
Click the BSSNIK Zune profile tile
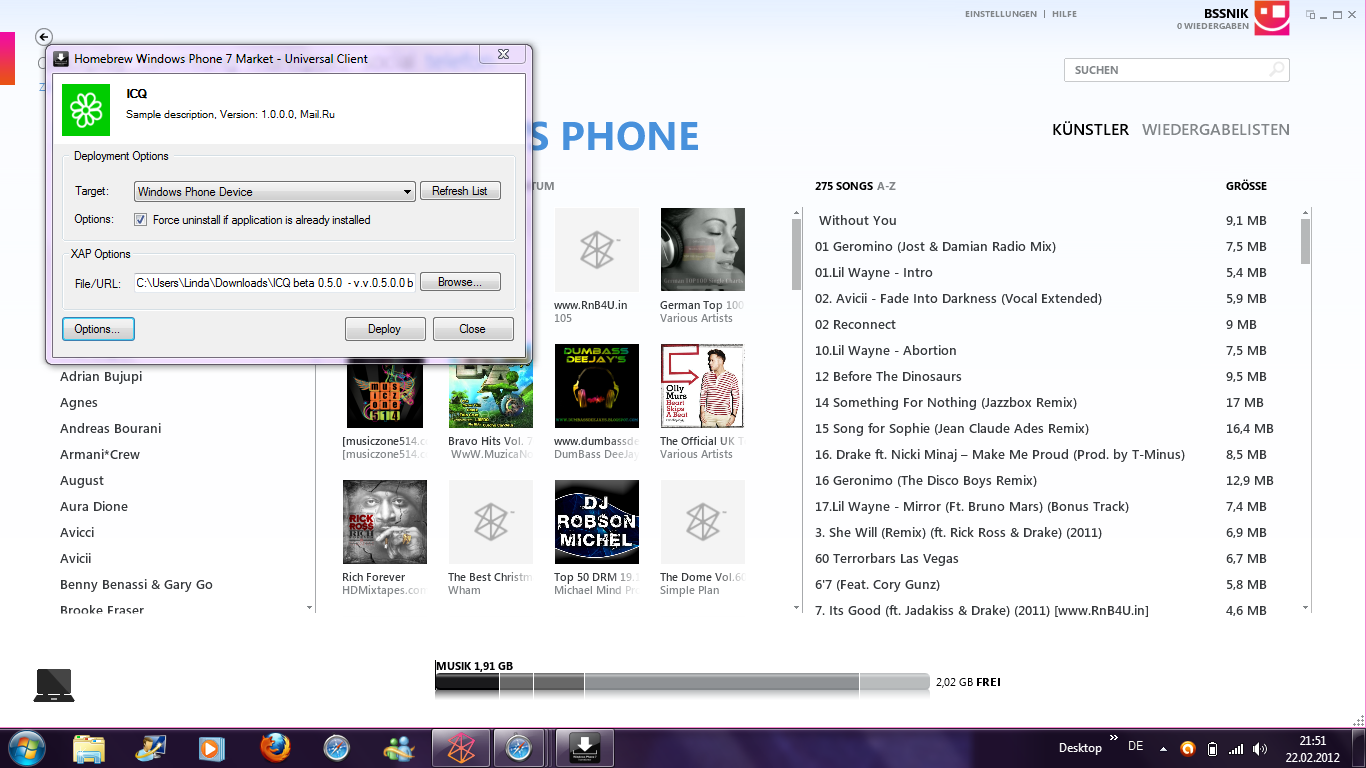pos(1272,18)
